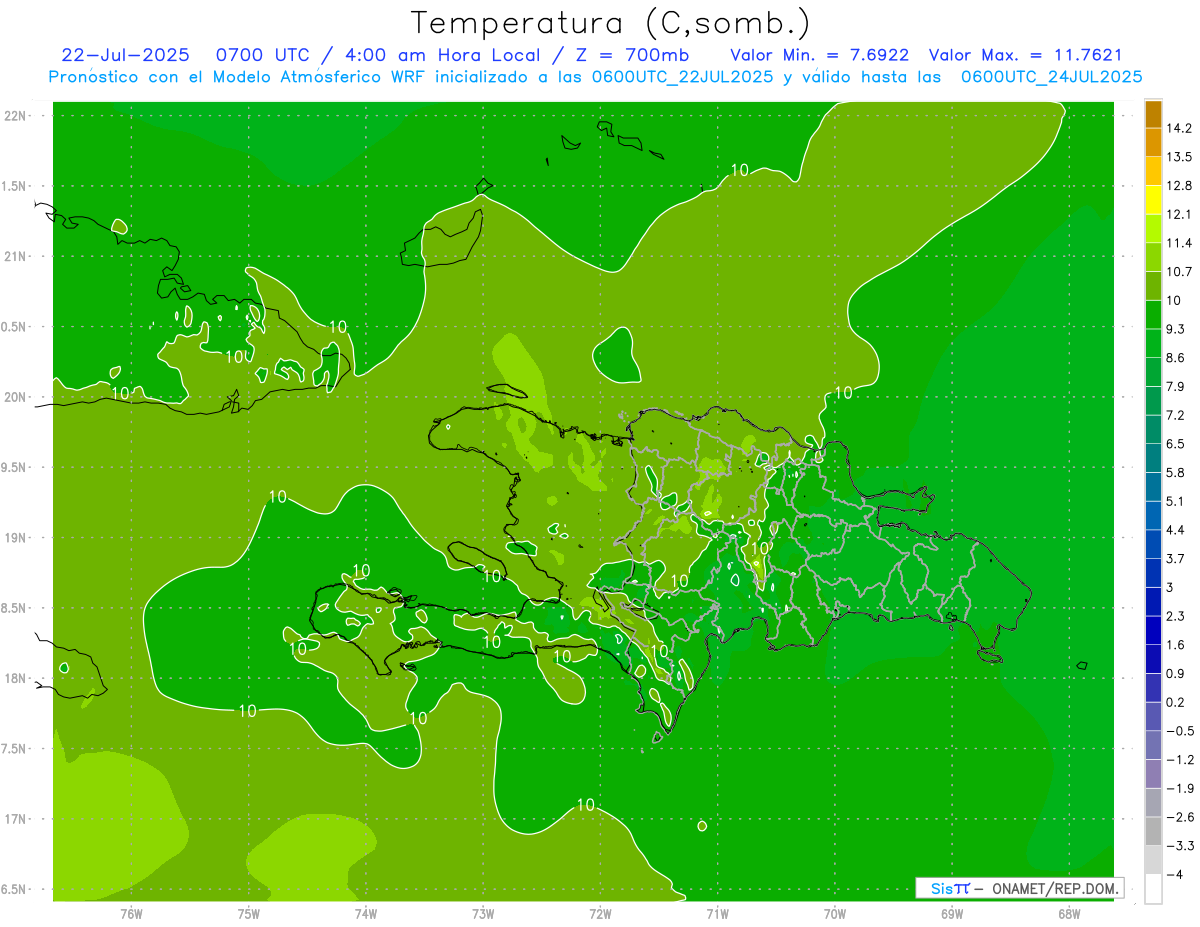Screen dimensions: 1200x927
Task: Click the colorbar band between 10 and 10.7
Action: [x=1153, y=286]
